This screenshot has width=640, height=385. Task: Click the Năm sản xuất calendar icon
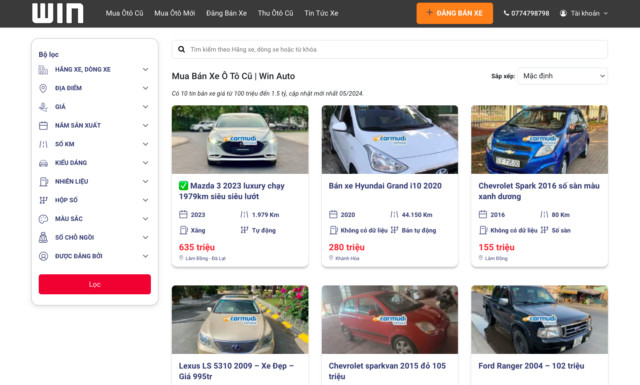click(43, 125)
